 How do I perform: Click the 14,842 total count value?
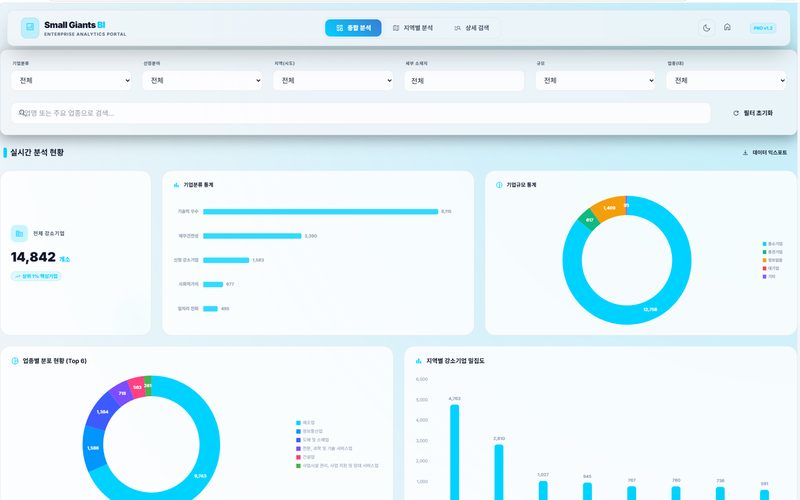[x=33, y=257]
